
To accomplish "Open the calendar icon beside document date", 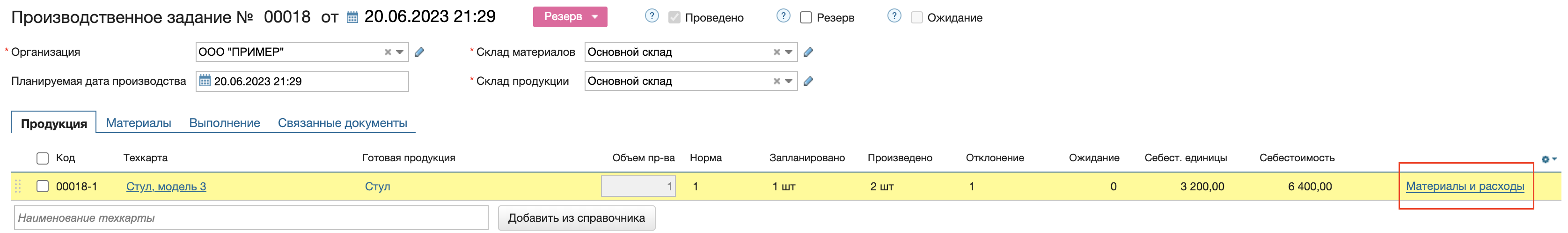I will click(x=352, y=17).
